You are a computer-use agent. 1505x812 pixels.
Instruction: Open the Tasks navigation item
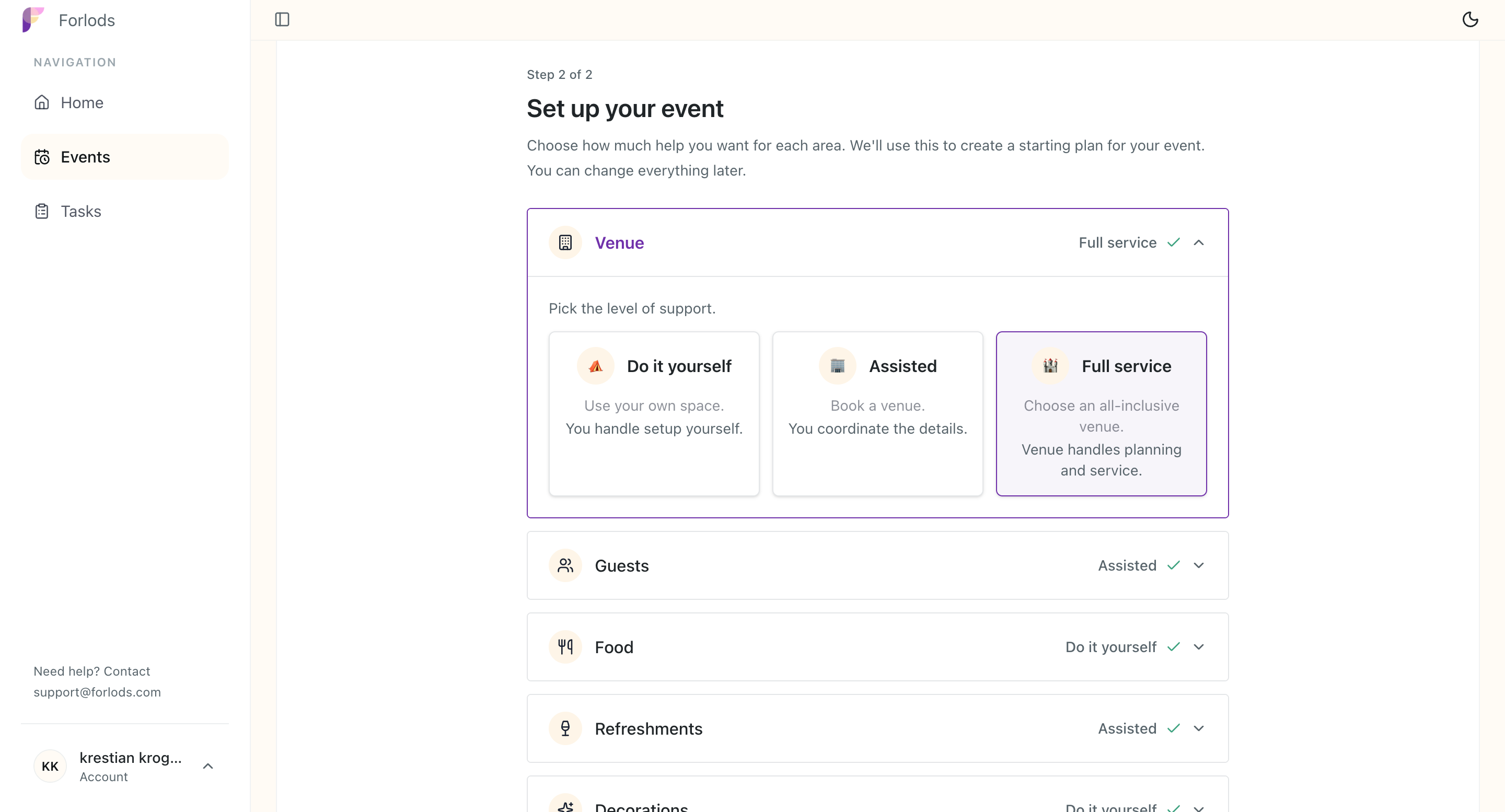[124, 212]
